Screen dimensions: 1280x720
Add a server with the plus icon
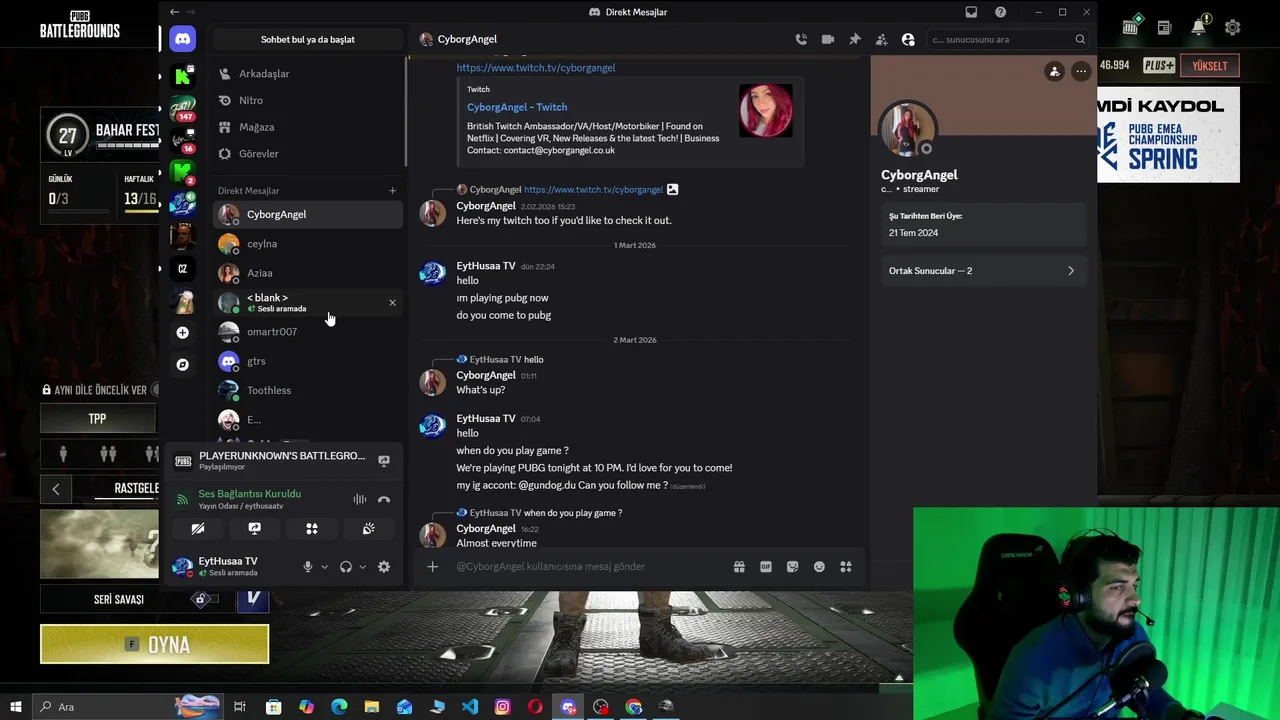point(182,332)
